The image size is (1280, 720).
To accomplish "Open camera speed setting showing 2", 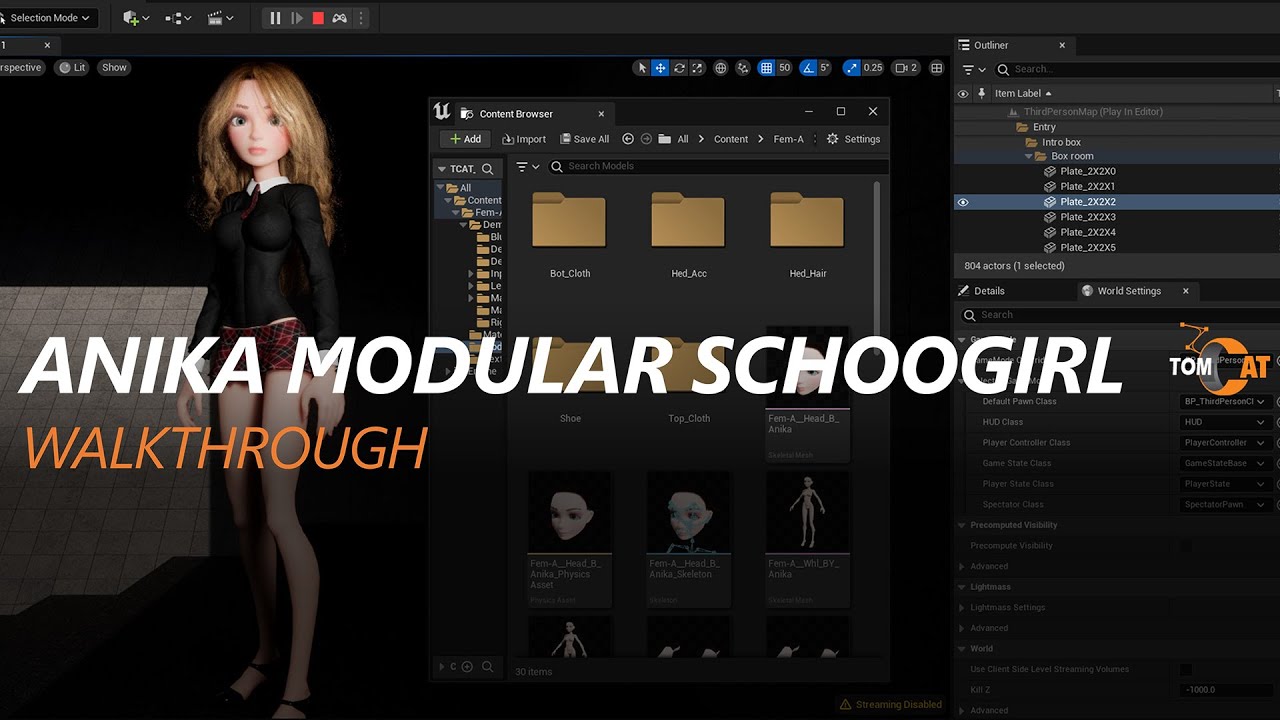I will coord(906,68).
